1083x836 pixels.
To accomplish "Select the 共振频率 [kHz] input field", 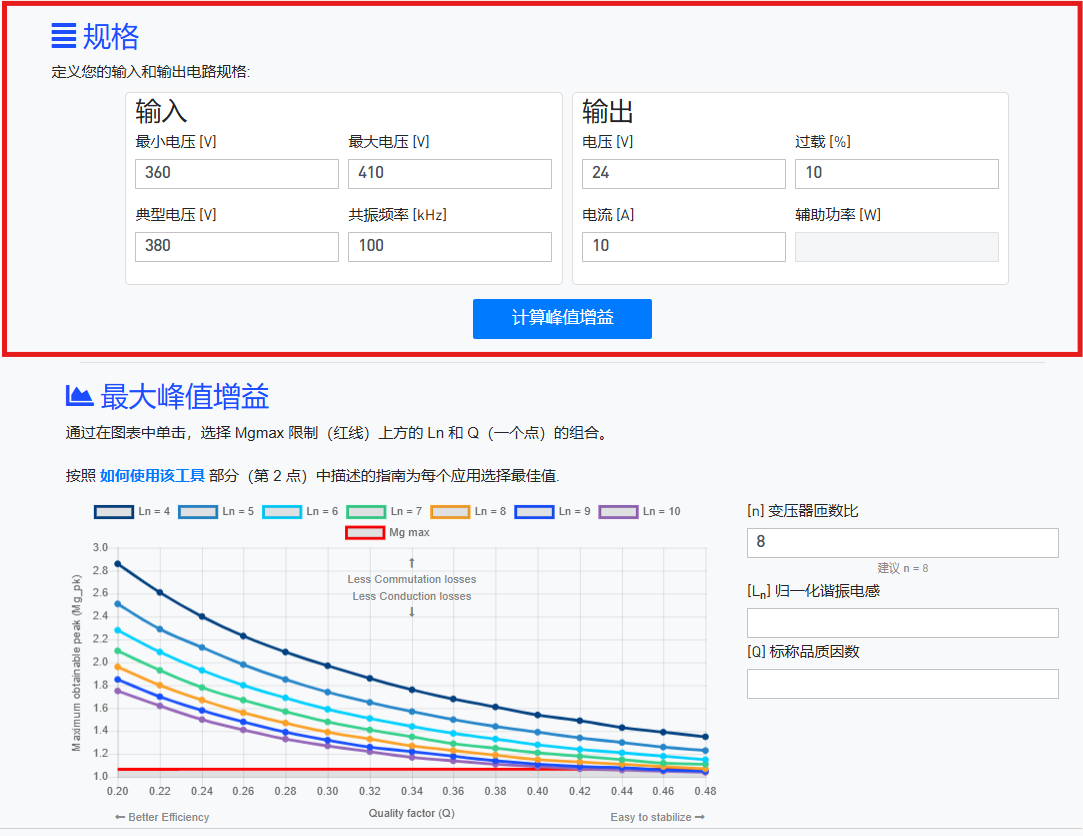I will pyautogui.click(x=450, y=247).
